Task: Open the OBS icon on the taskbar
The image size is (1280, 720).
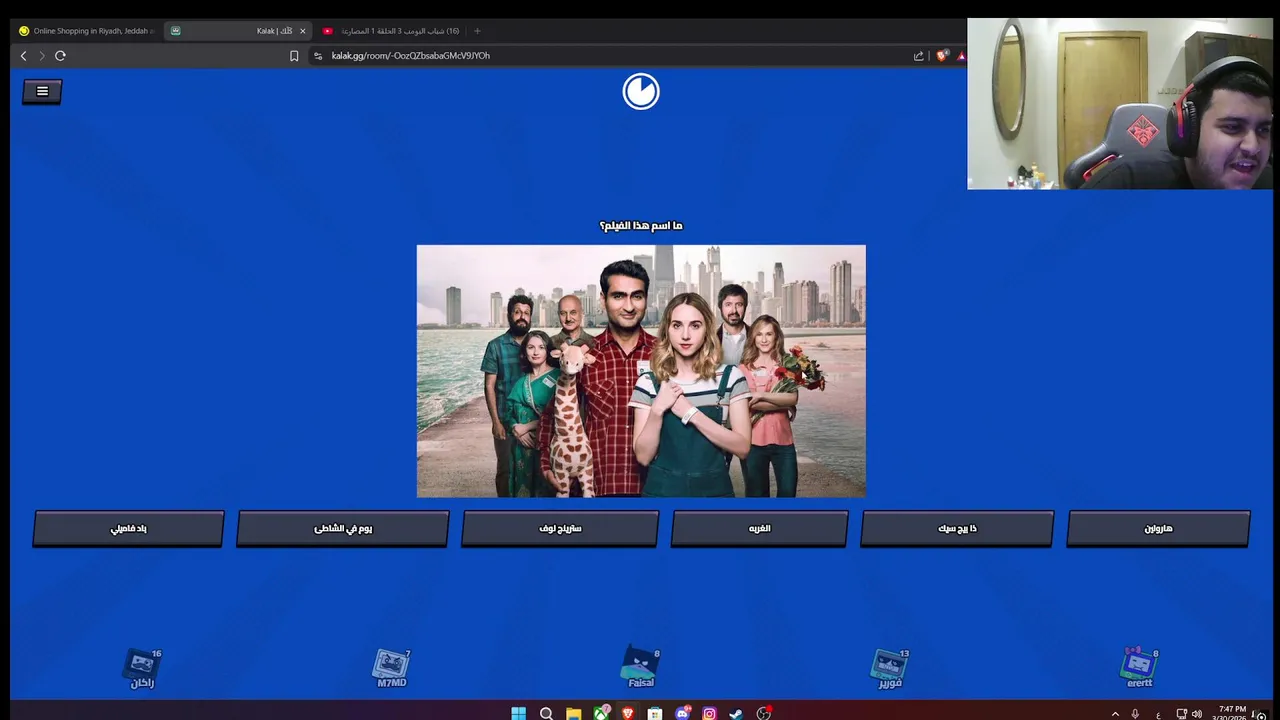Action: 764,713
